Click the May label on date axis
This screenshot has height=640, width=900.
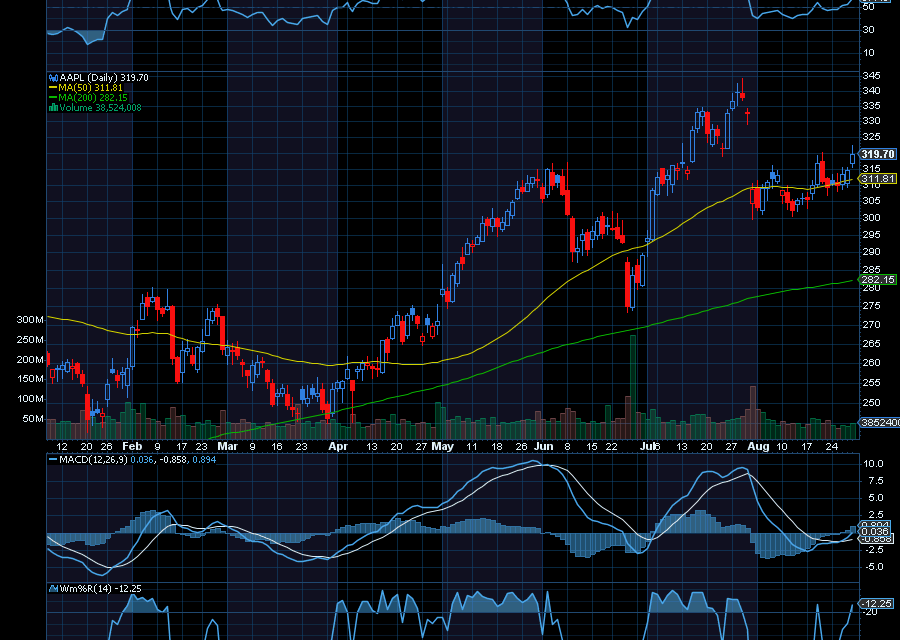point(443,446)
